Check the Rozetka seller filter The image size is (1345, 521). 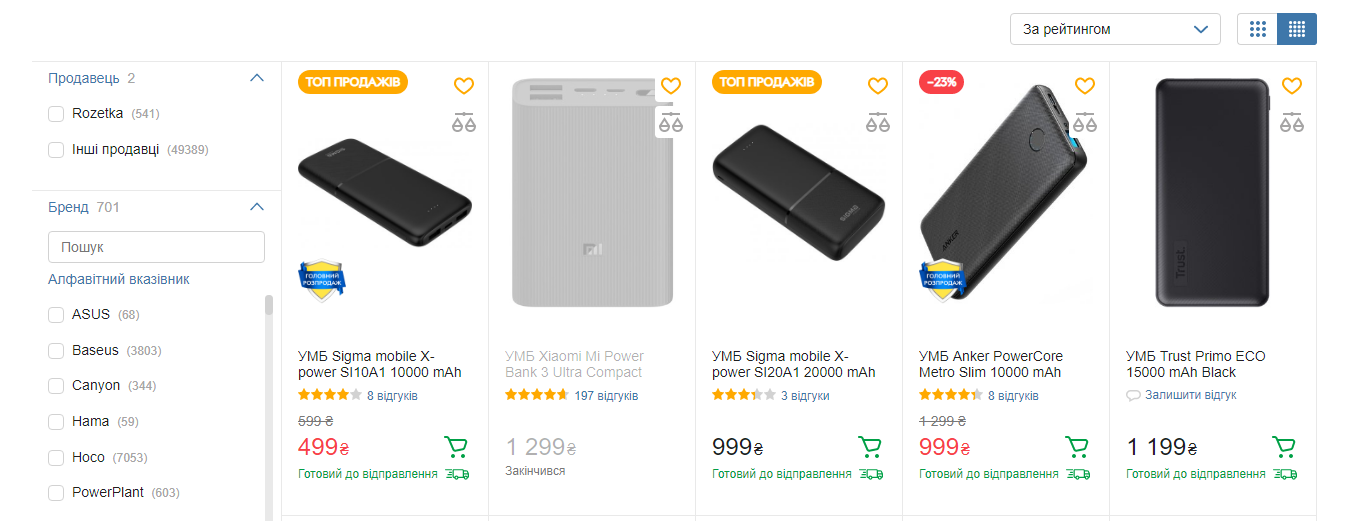point(56,114)
